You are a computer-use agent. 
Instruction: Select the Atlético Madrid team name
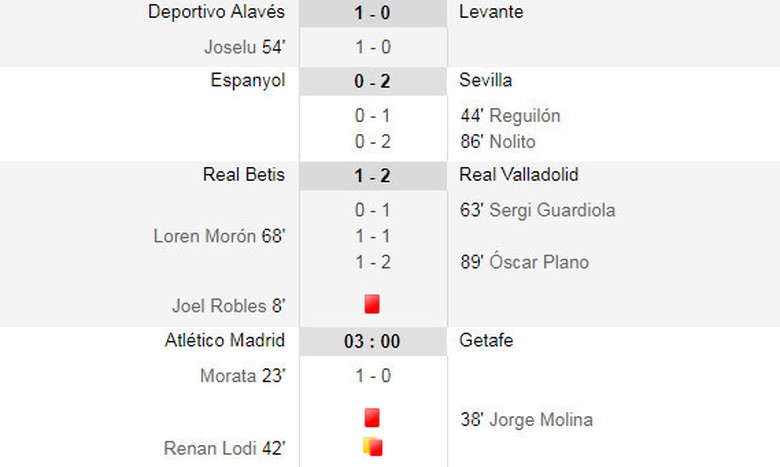tap(224, 341)
